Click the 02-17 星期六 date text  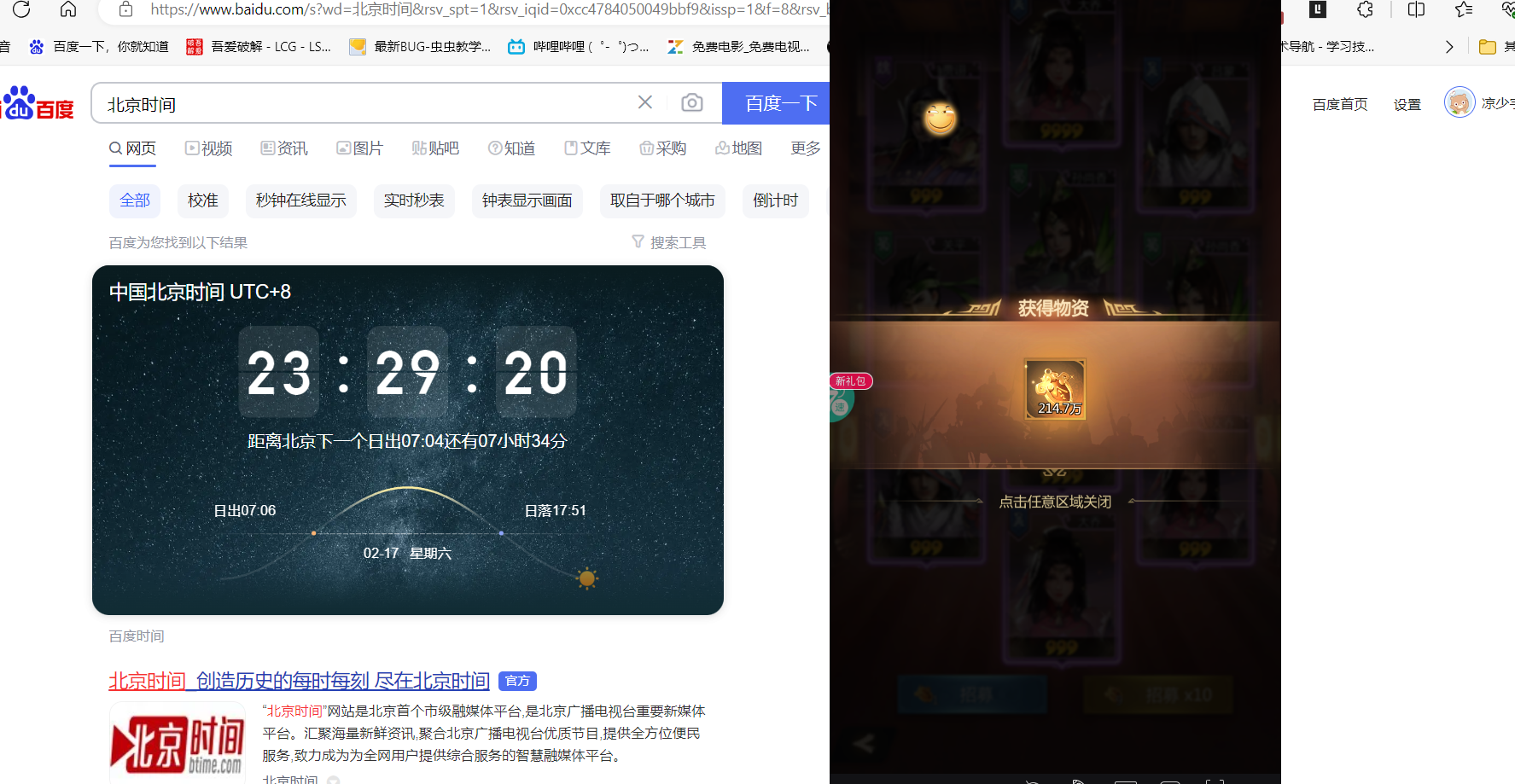coord(407,553)
